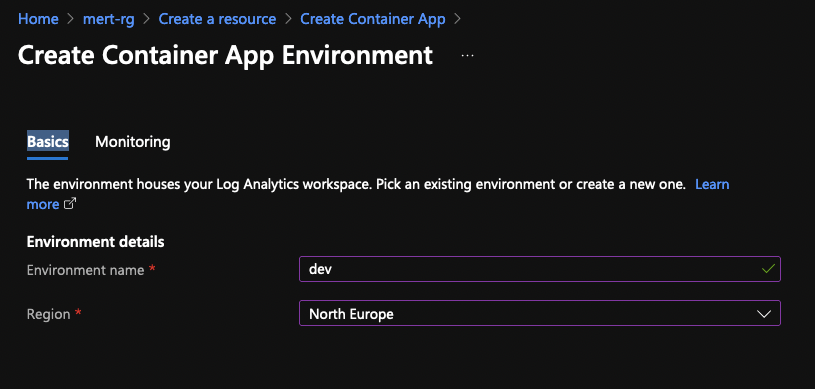The height and width of the screenshot is (389, 815).
Task: Click the red asterisk beside Region
Action: (78, 313)
